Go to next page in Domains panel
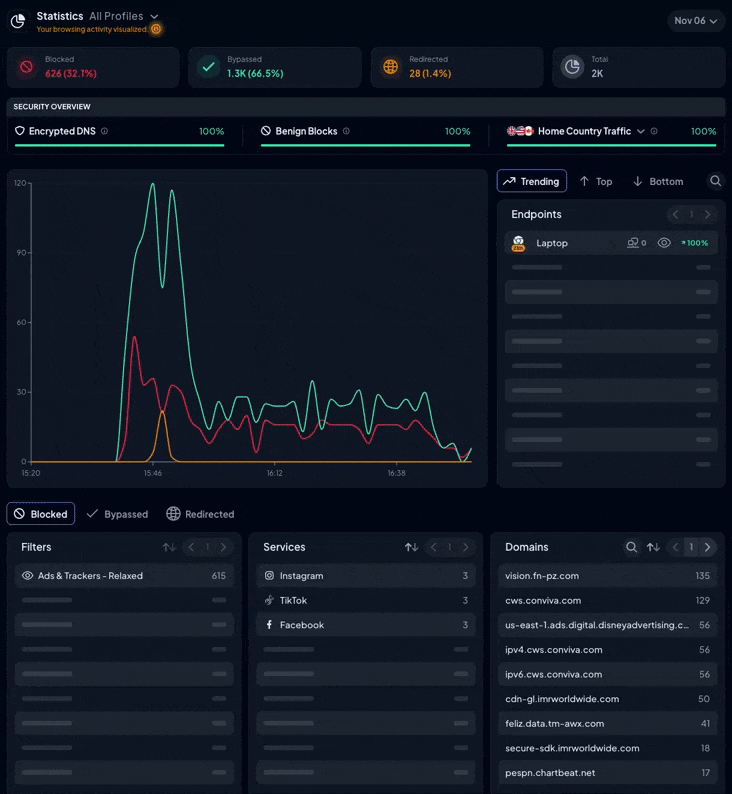Screen dimensions: 732x794 point(708,547)
